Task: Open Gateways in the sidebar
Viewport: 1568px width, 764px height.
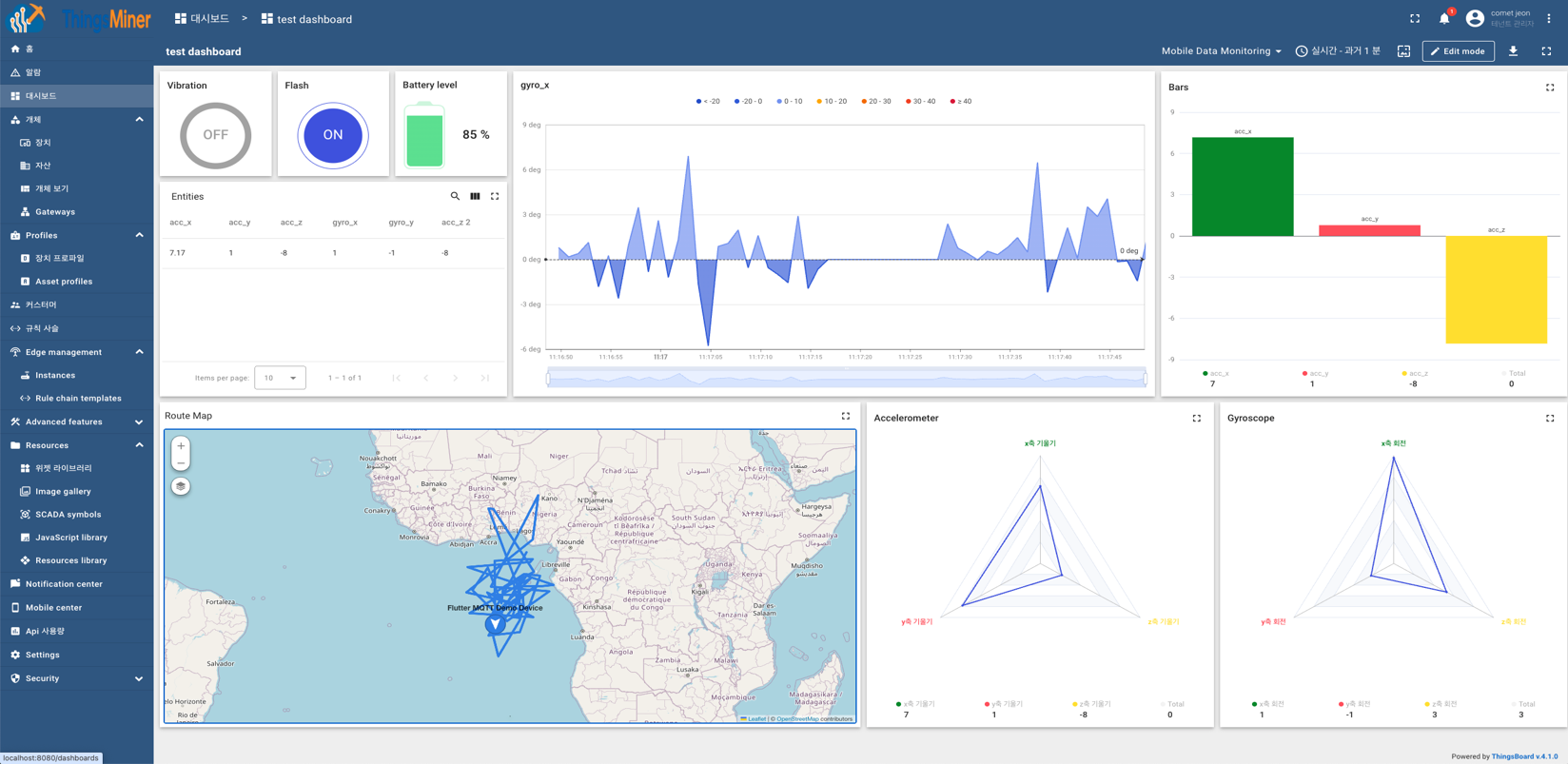Action: tap(55, 212)
